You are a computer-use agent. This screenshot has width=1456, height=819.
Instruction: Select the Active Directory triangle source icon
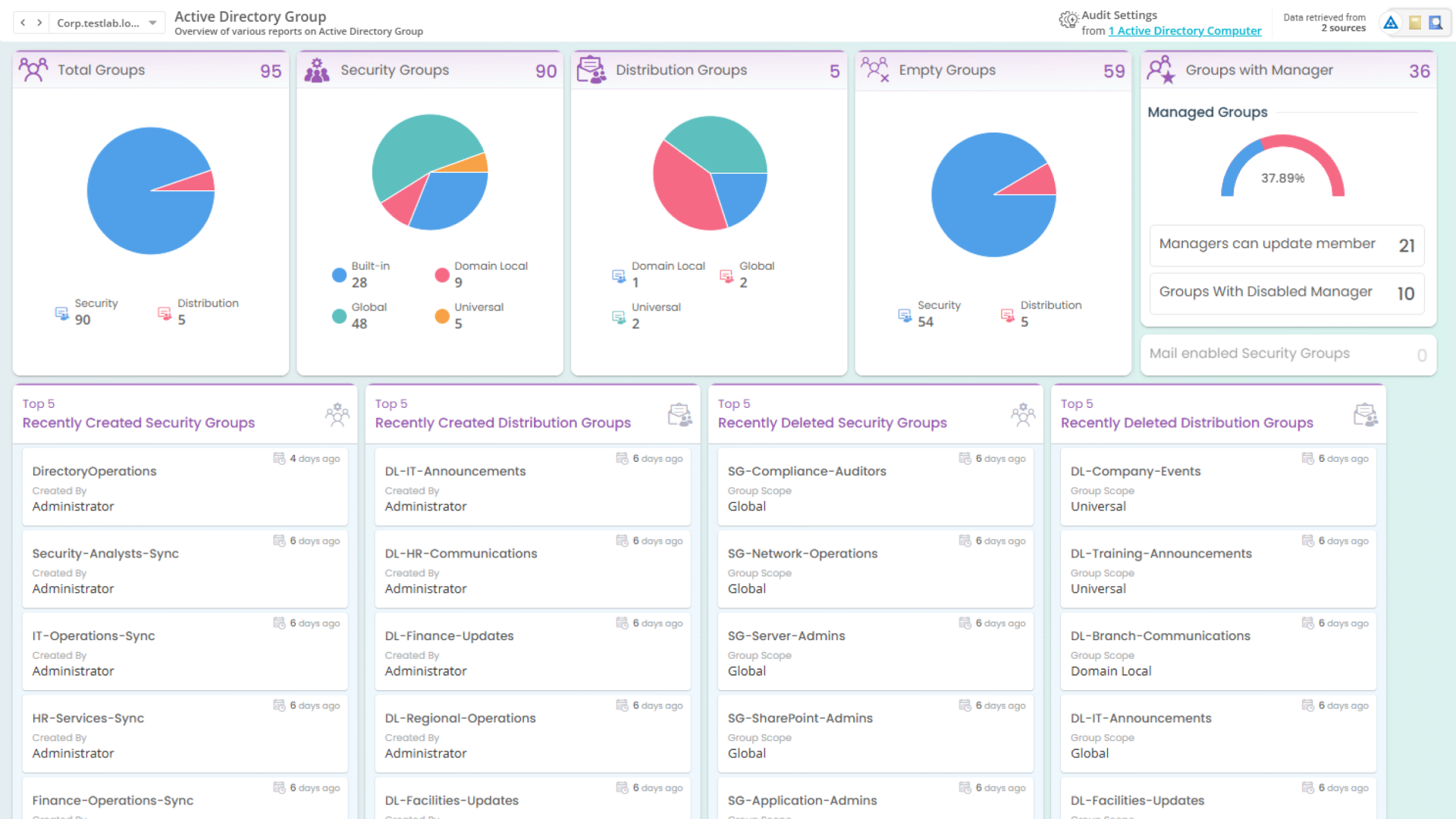(1391, 23)
